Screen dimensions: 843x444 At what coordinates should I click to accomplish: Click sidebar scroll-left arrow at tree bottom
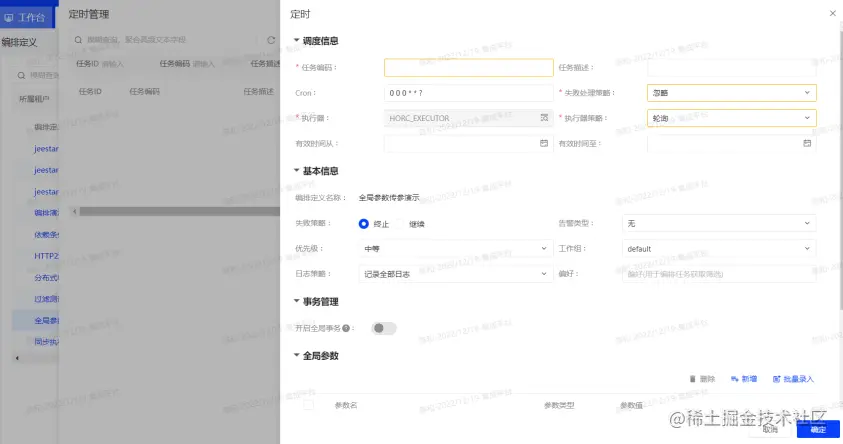coord(17,358)
